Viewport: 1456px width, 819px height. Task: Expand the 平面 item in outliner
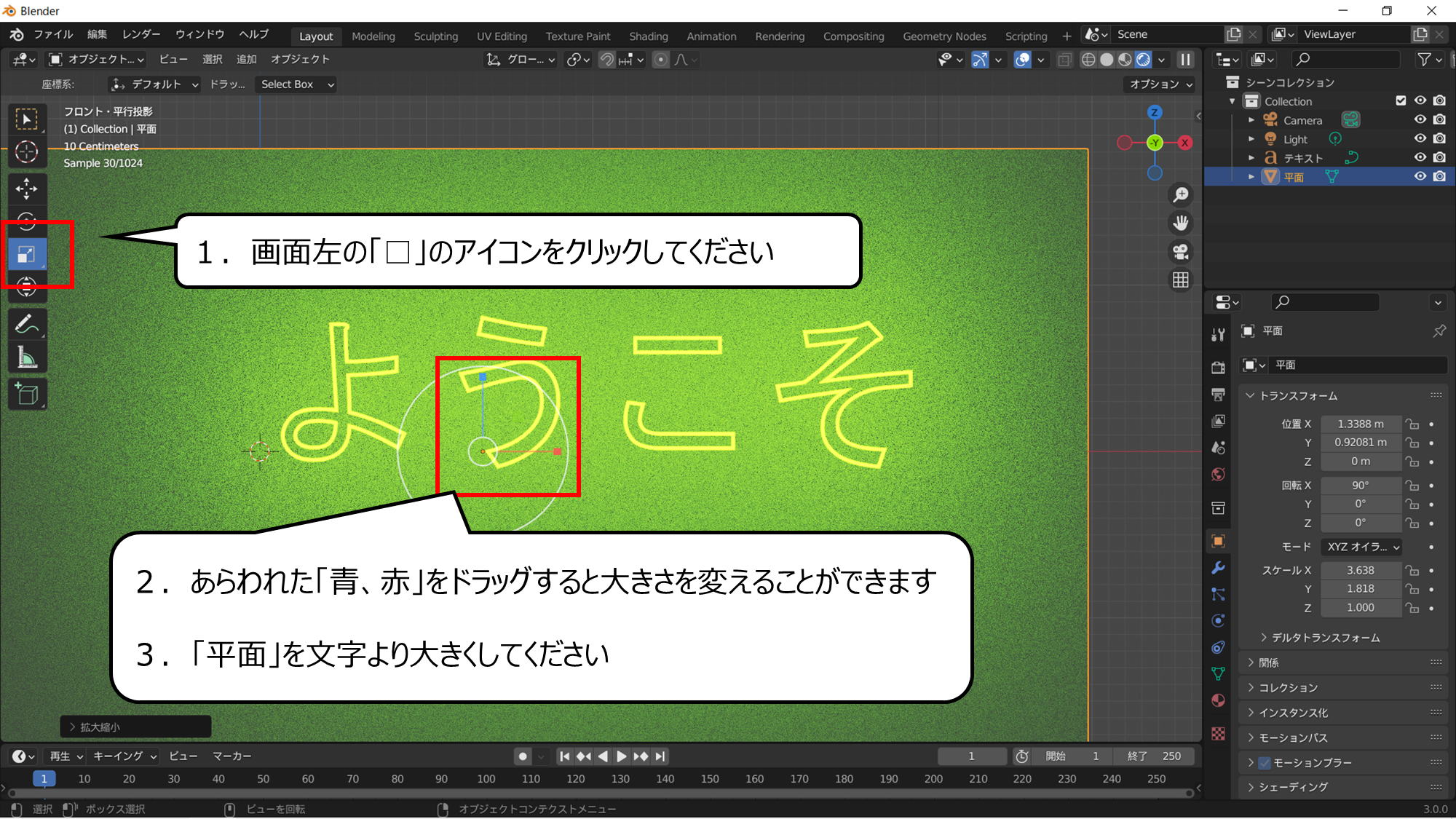tap(1251, 177)
